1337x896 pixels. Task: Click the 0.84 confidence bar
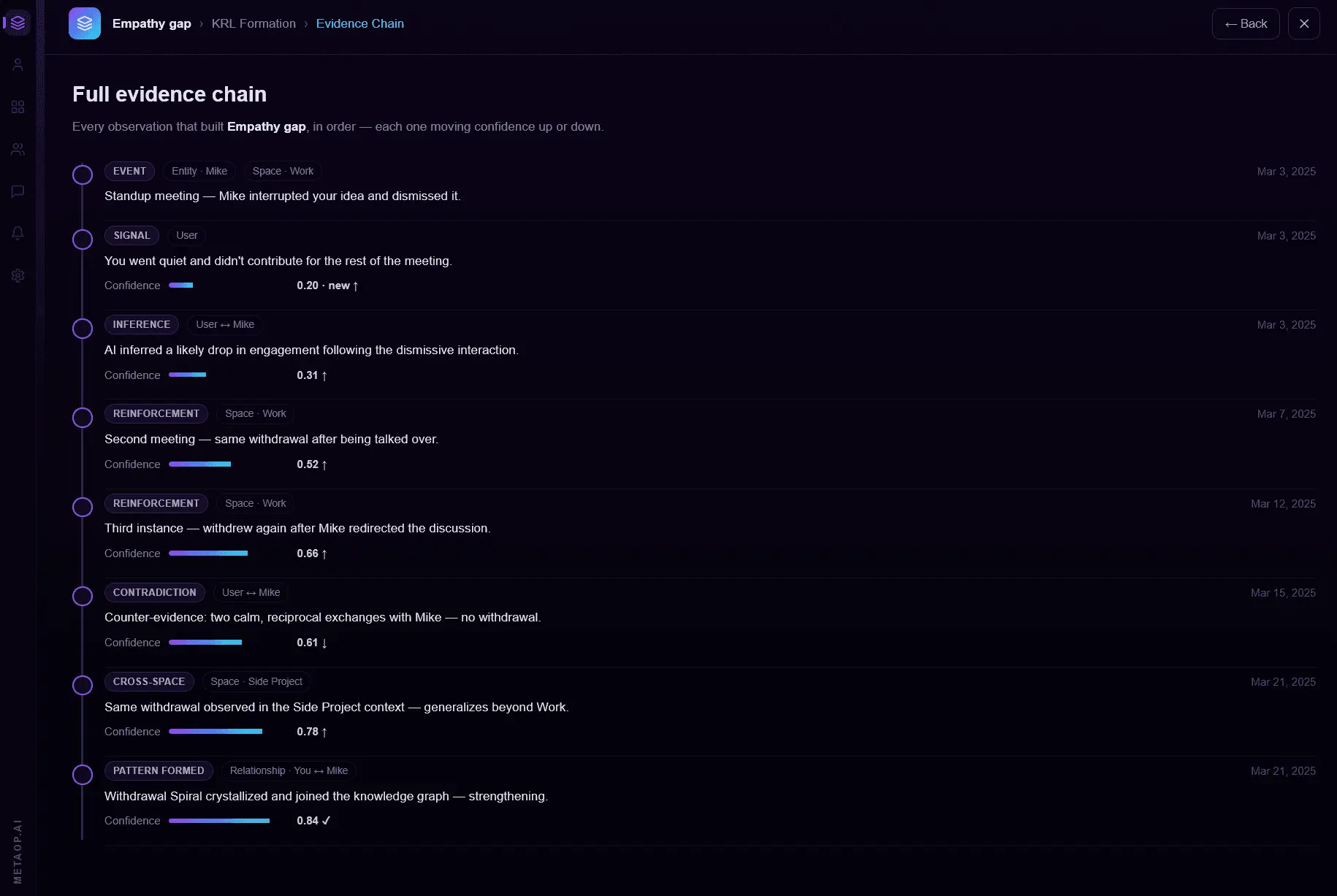(219, 821)
